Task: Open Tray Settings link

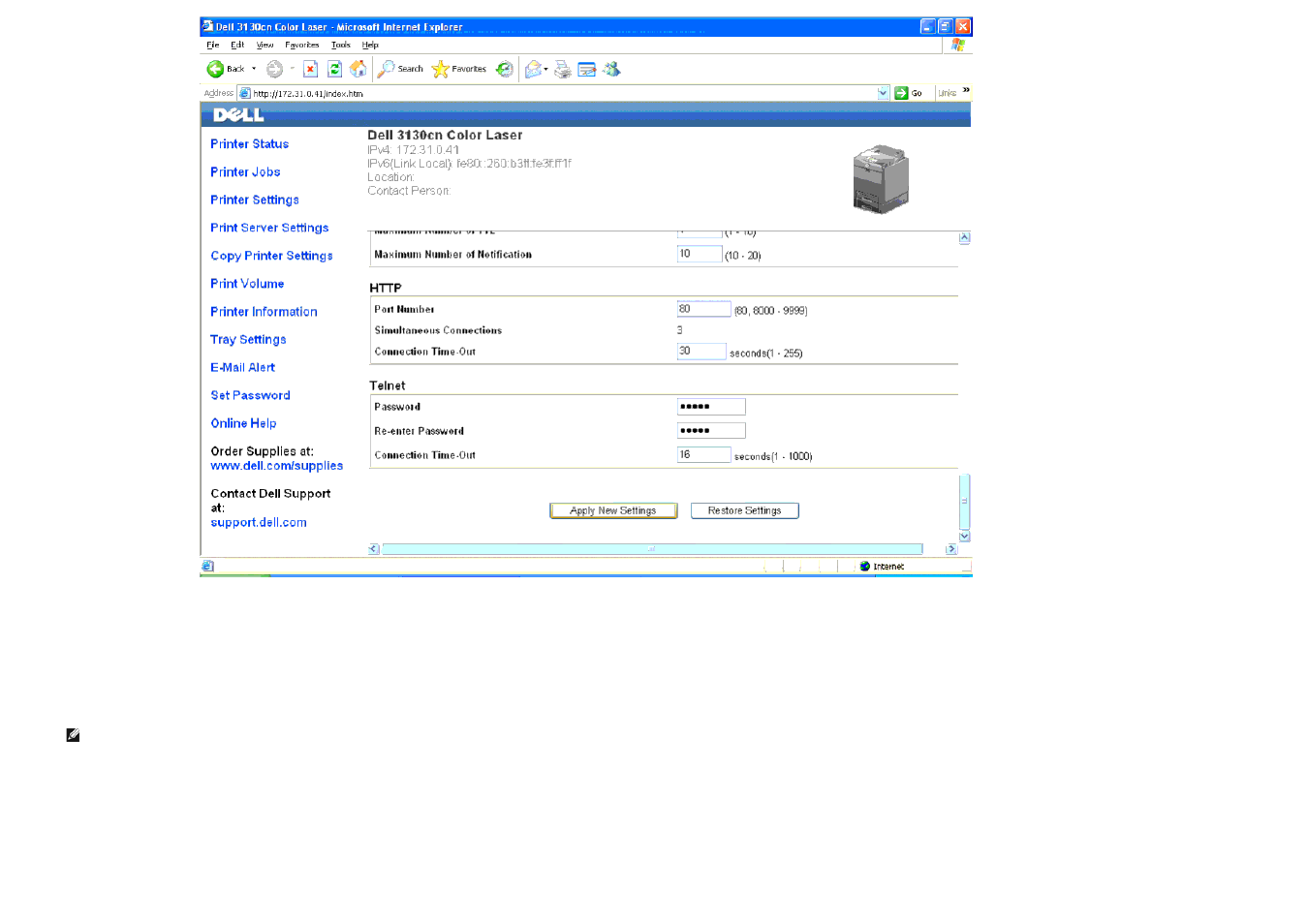Action: (248, 340)
